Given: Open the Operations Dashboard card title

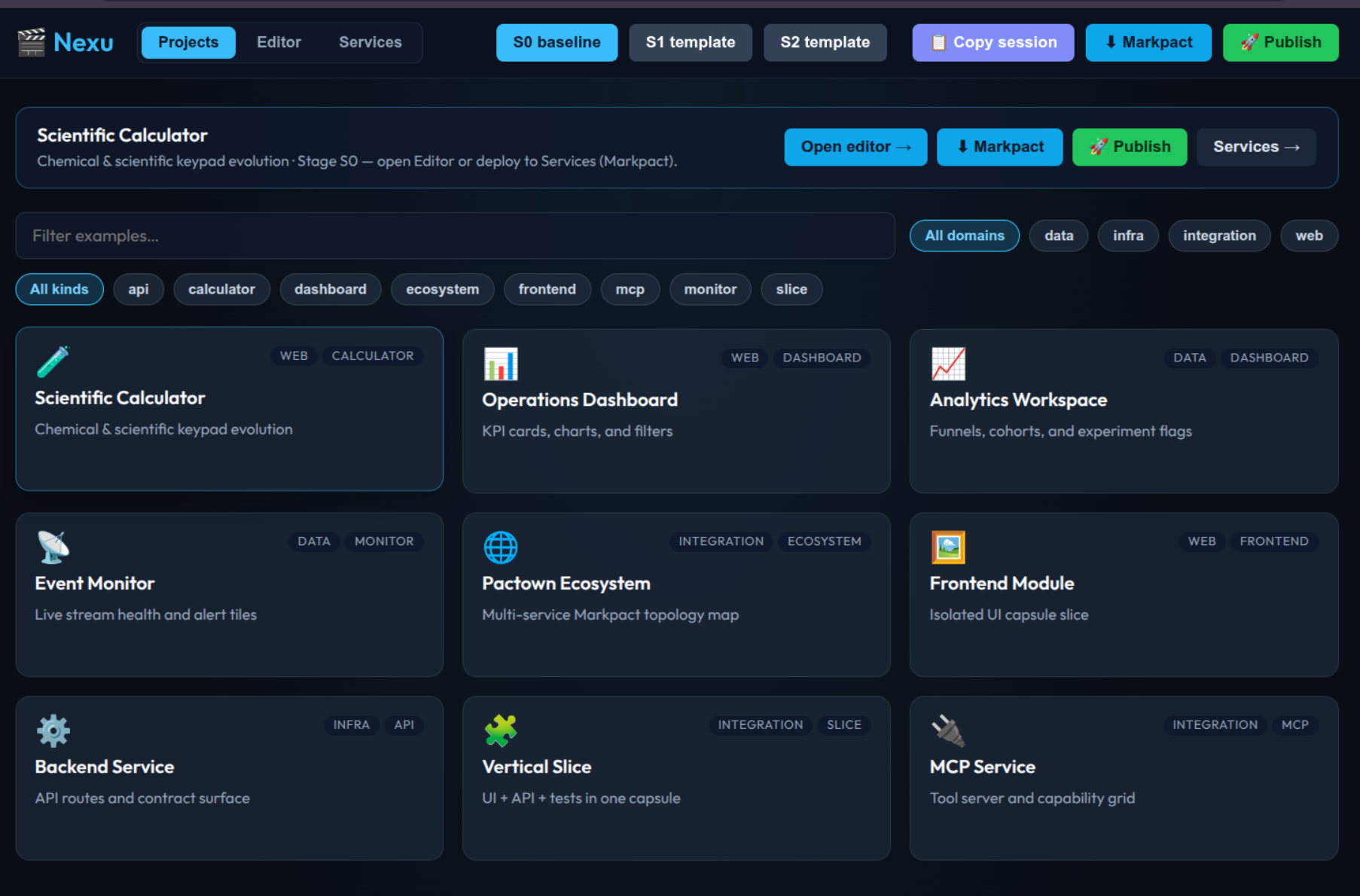Looking at the screenshot, I should pyautogui.click(x=580, y=400).
